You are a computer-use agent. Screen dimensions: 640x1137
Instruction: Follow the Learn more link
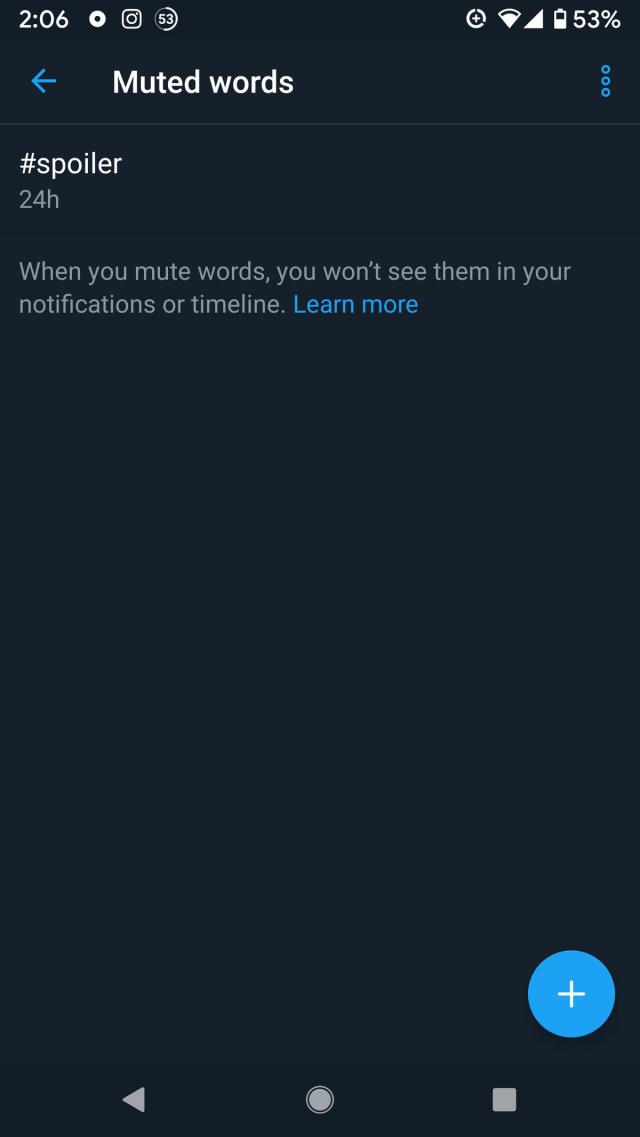(355, 304)
